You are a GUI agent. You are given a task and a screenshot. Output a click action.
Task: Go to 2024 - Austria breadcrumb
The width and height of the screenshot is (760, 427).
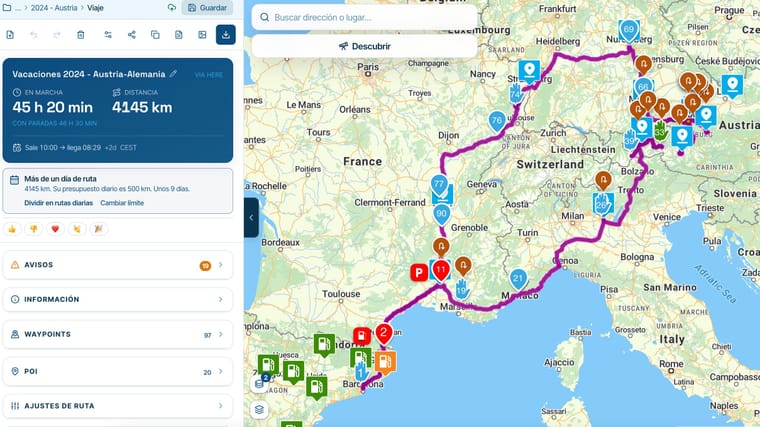pos(54,8)
